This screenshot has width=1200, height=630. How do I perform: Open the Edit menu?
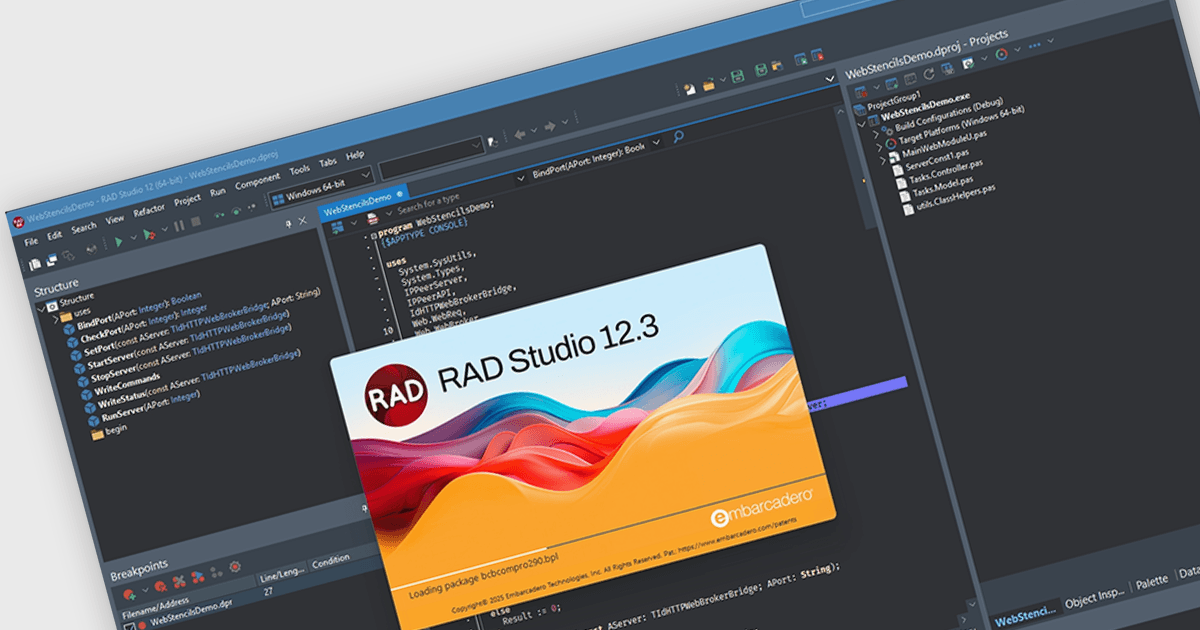pyautogui.click(x=54, y=236)
